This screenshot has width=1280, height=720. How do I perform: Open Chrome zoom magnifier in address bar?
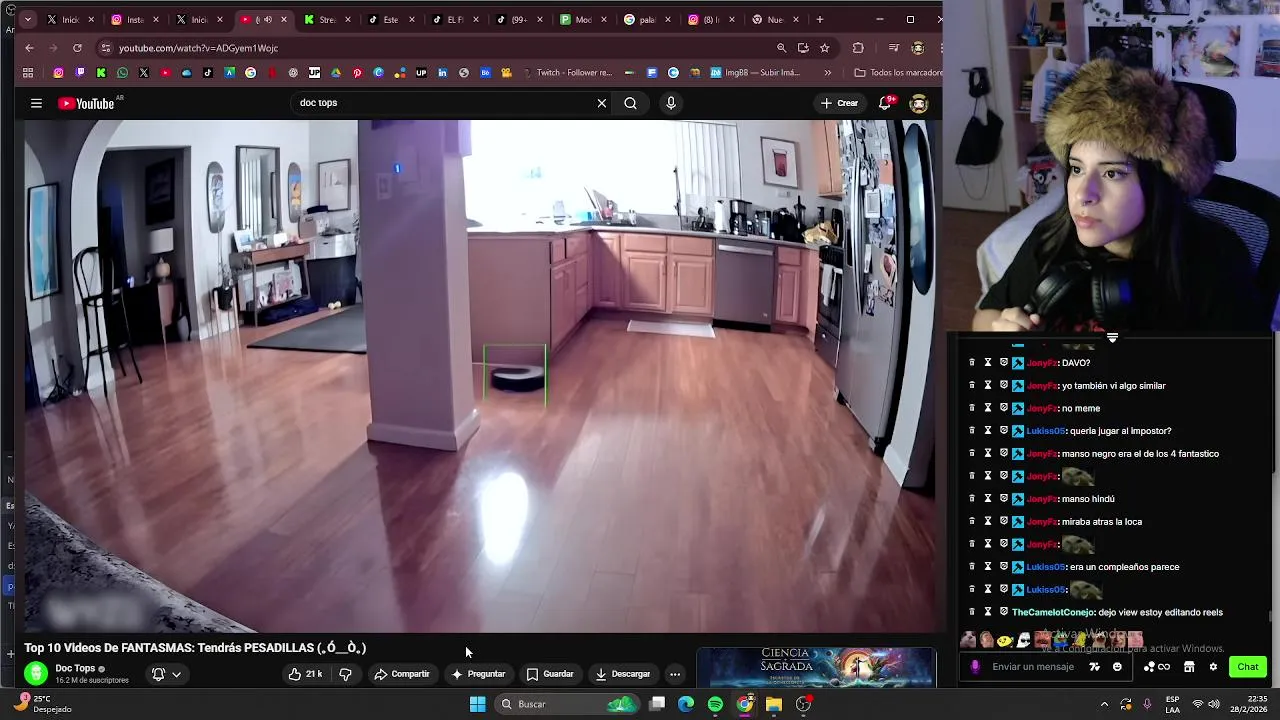point(782,48)
